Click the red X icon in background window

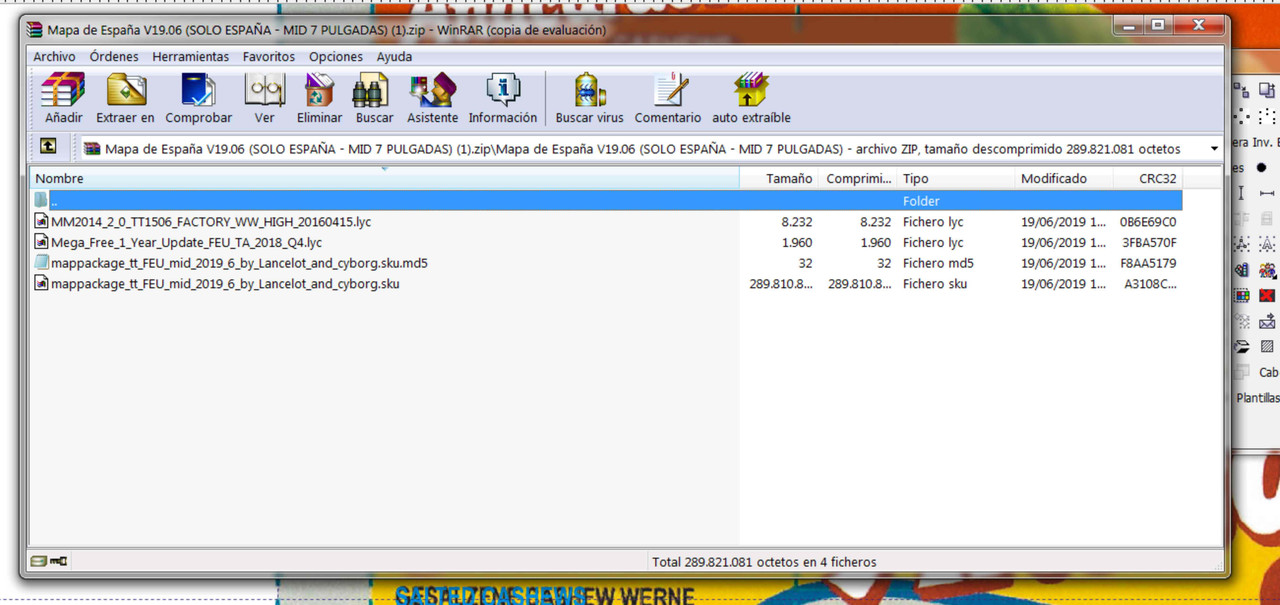point(1267,295)
